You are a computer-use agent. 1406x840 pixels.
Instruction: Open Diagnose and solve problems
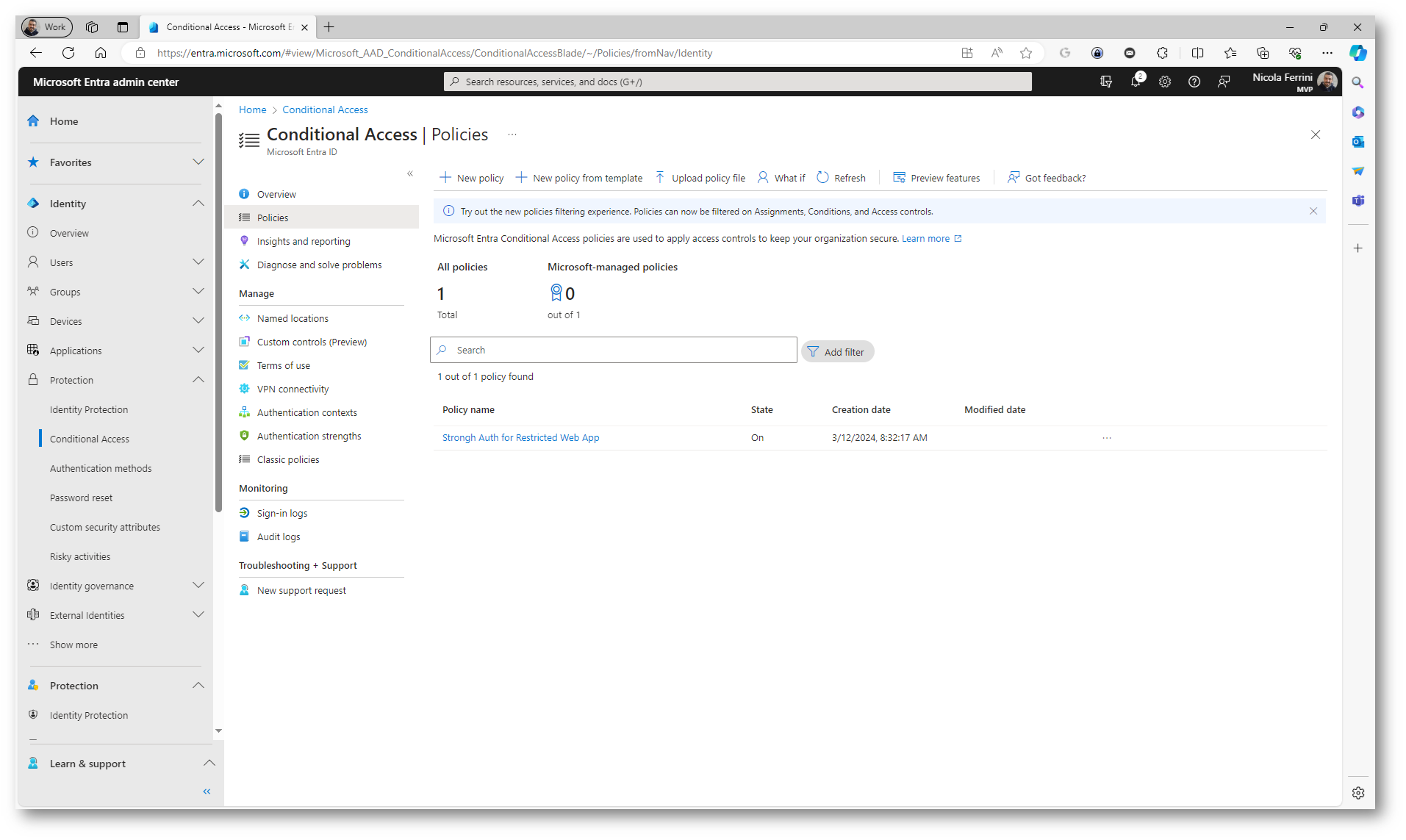[x=319, y=265]
